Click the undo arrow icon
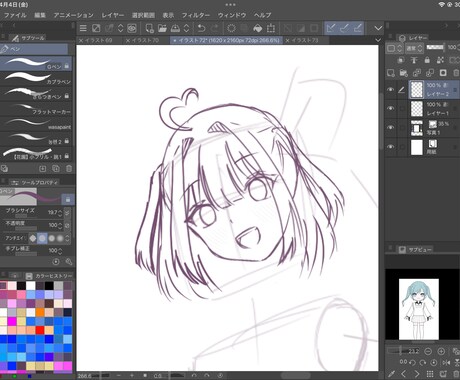Screen dimensions: 460x380 point(201,28)
